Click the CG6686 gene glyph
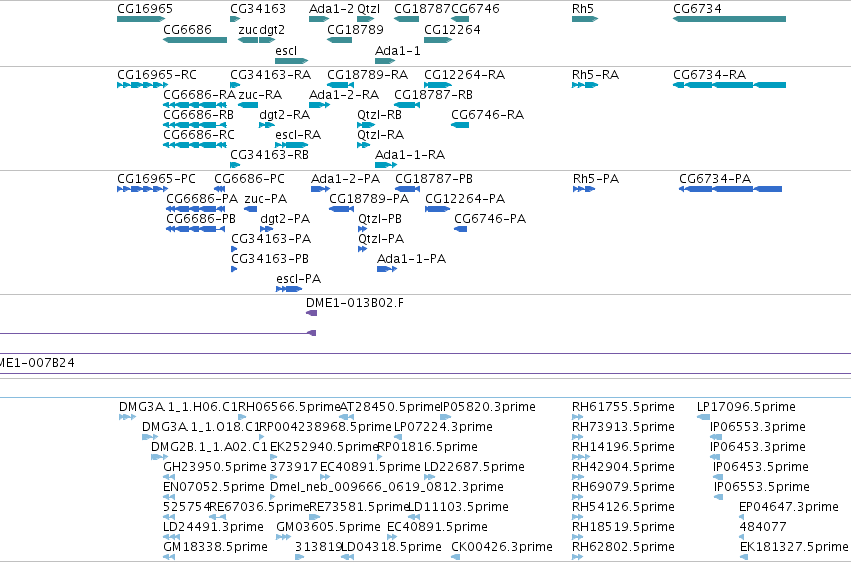This screenshot has width=851, height=562. [x=195, y=40]
